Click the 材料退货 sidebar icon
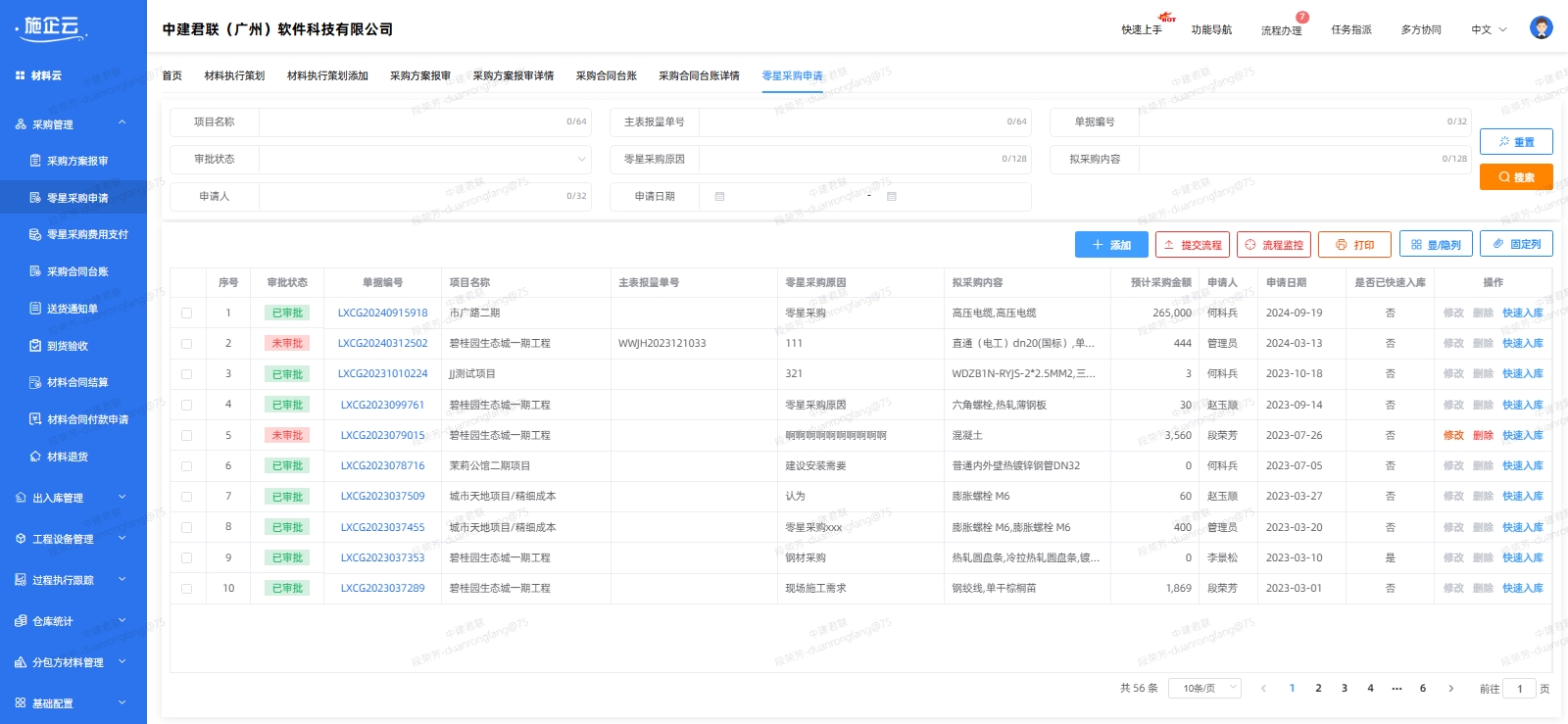 pyautogui.click(x=35, y=457)
